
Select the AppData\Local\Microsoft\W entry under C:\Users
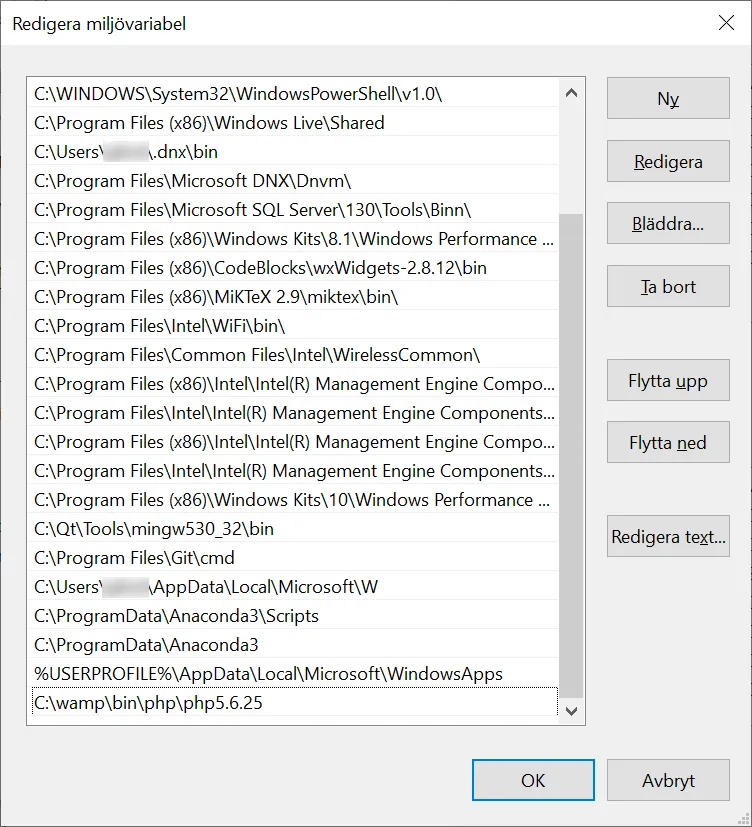293,587
